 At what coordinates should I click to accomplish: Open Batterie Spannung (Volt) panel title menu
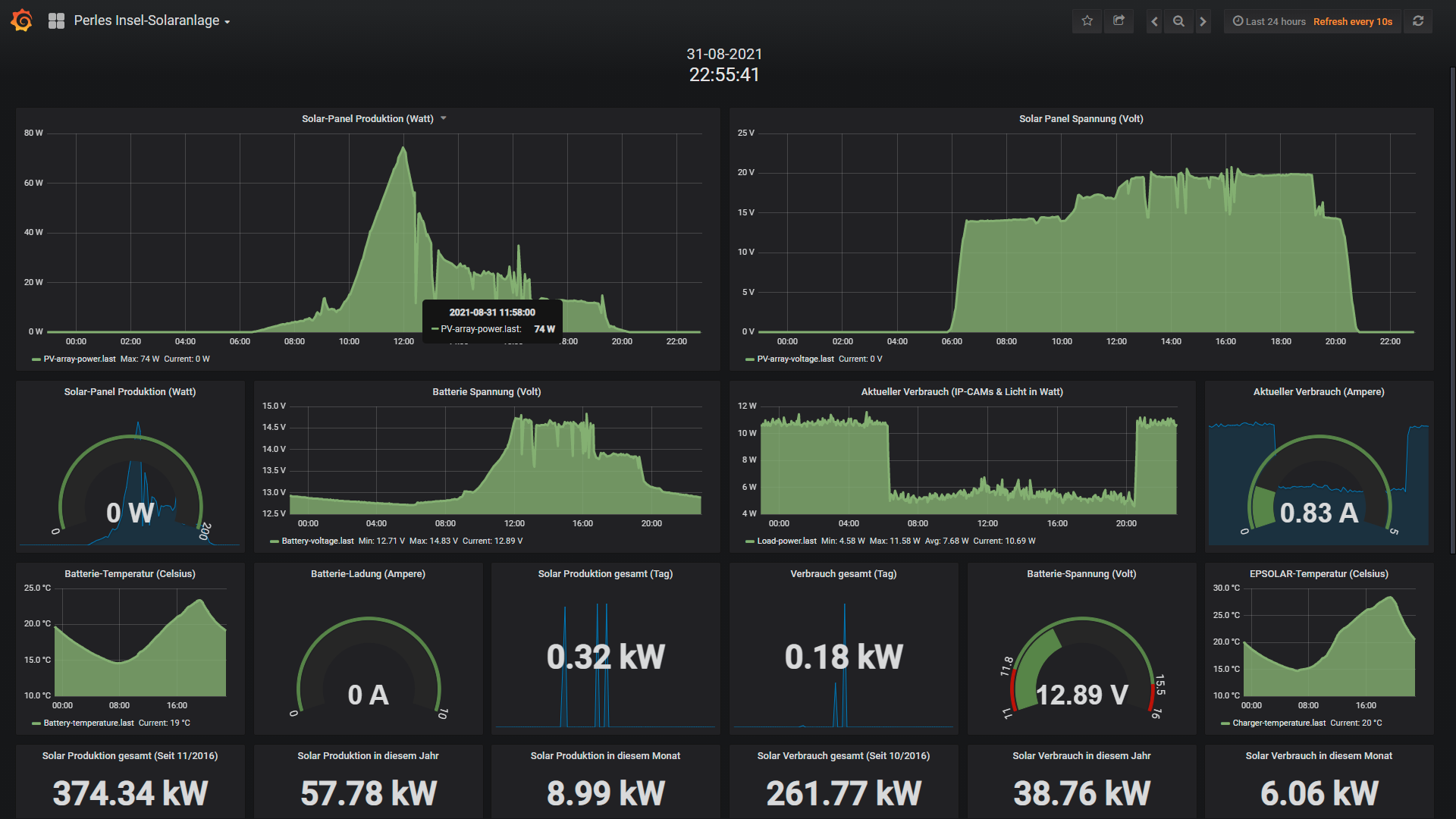[486, 392]
